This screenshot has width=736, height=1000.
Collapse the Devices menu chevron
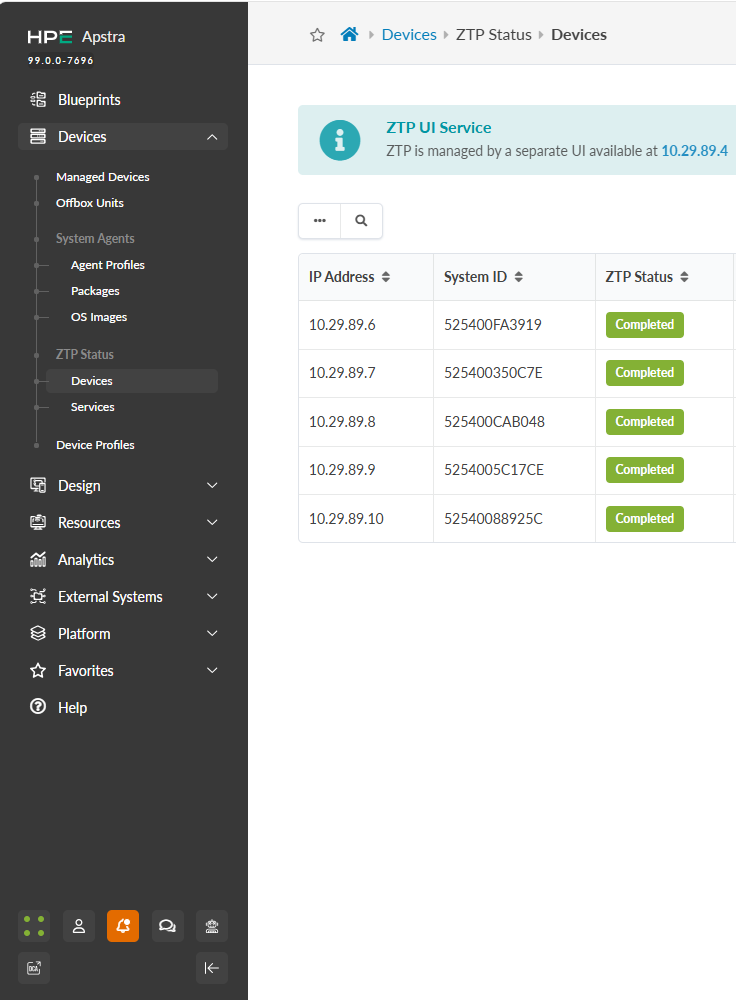212,136
